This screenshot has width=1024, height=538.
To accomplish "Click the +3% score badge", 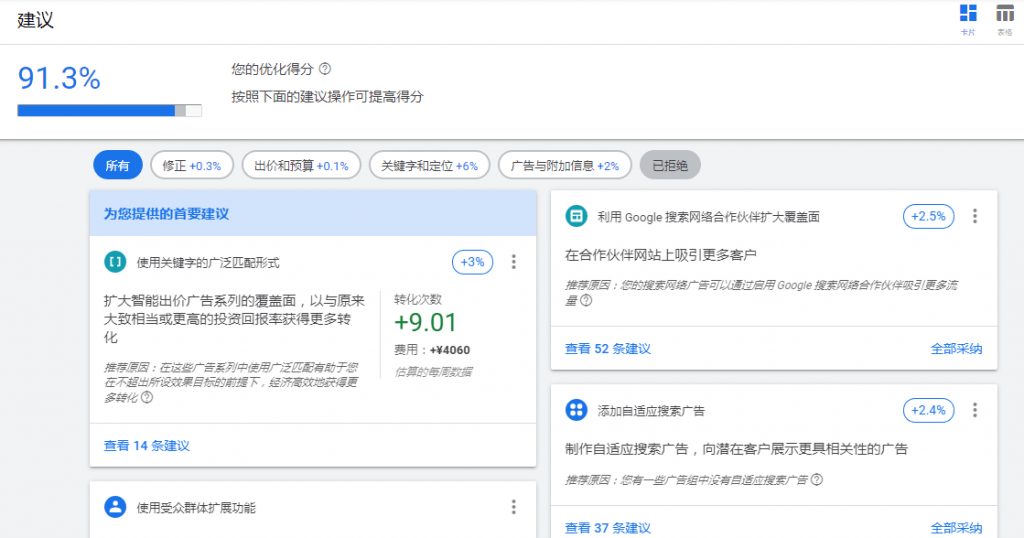I will point(472,262).
